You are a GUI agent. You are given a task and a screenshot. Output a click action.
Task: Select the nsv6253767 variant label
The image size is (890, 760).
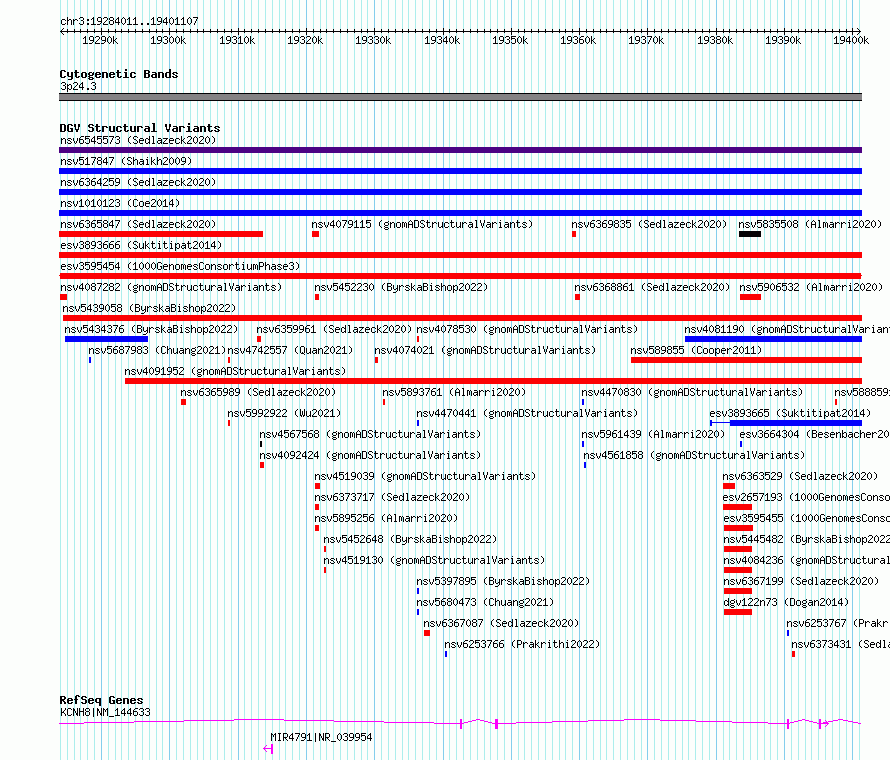click(838, 623)
